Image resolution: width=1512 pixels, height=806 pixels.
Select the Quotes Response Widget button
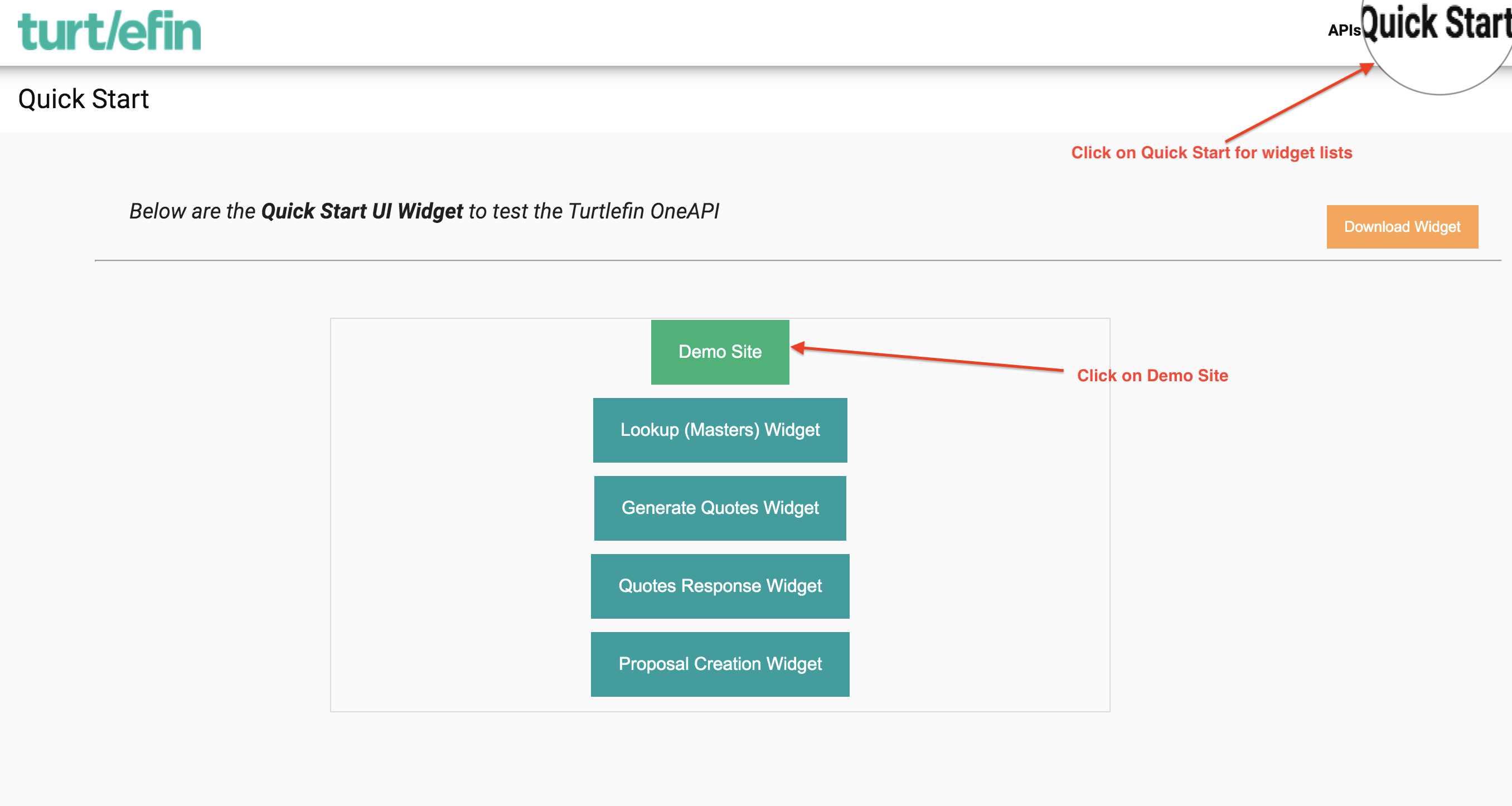point(720,586)
